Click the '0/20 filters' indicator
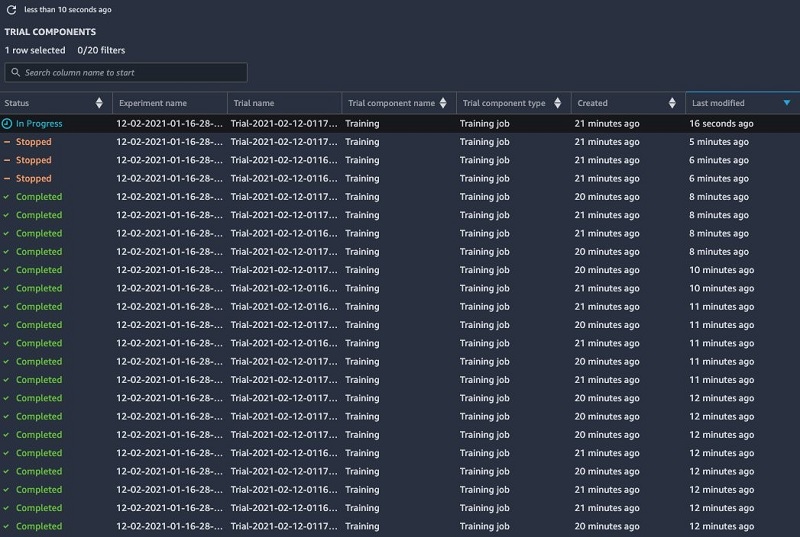The image size is (800, 537). (x=101, y=50)
